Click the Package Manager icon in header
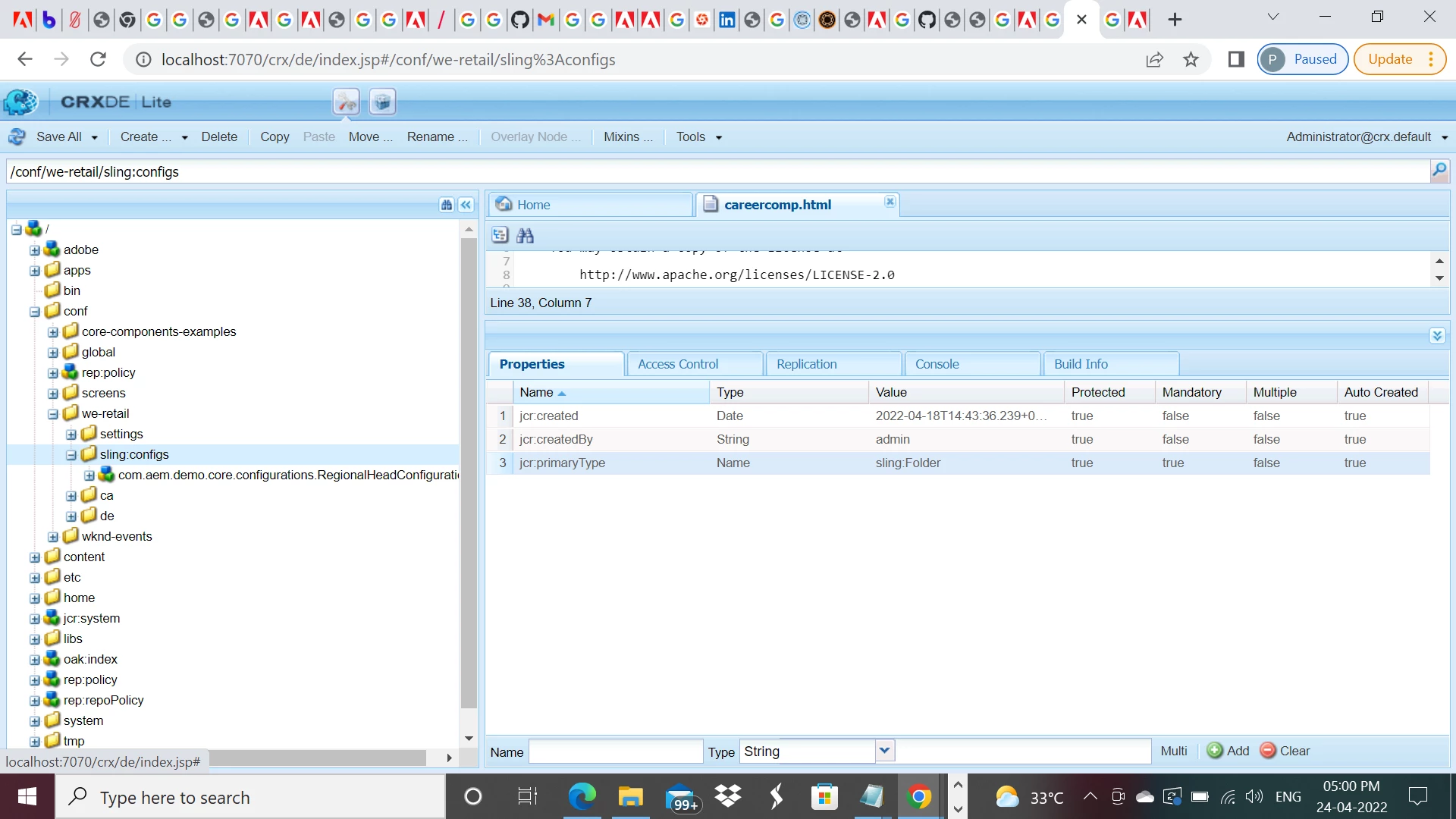The width and height of the screenshot is (1456, 819). click(382, 102)
